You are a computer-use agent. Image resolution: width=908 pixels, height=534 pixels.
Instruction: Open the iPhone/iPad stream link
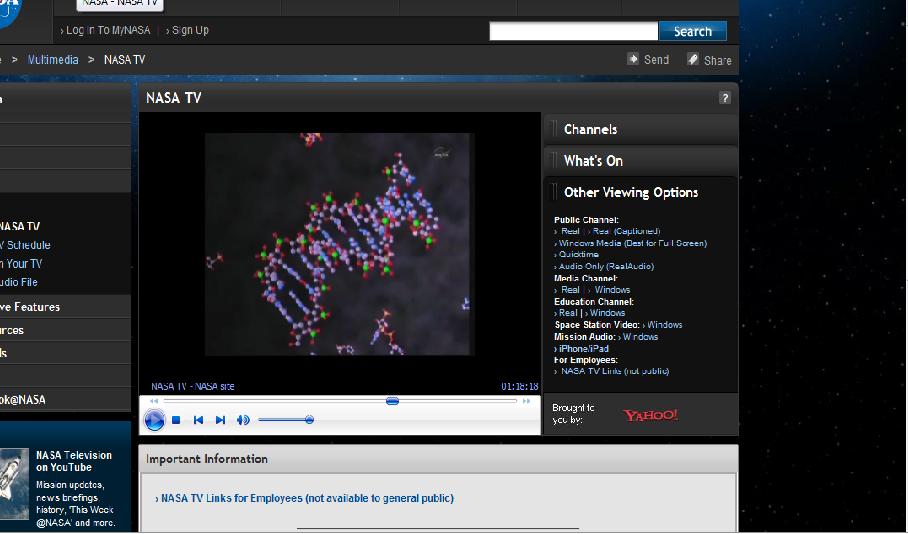(x=584, y=349)
